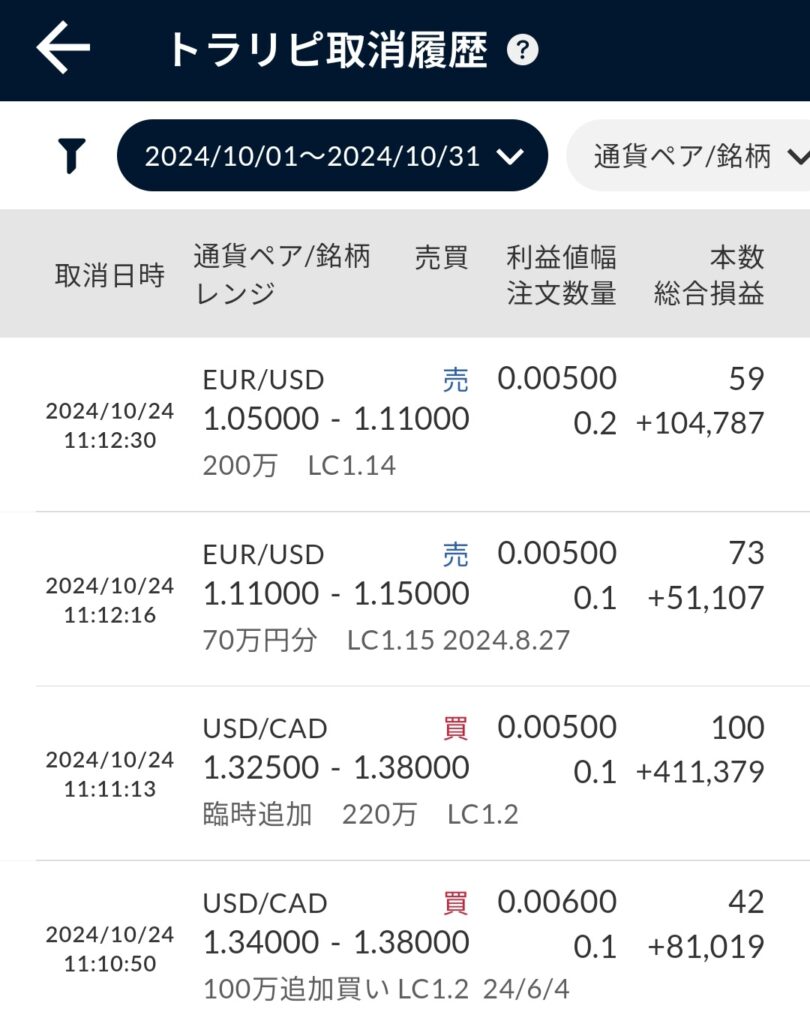Open the help question mark icon
This screenshot has height=1024, width=810.
(x=523, y=50)
